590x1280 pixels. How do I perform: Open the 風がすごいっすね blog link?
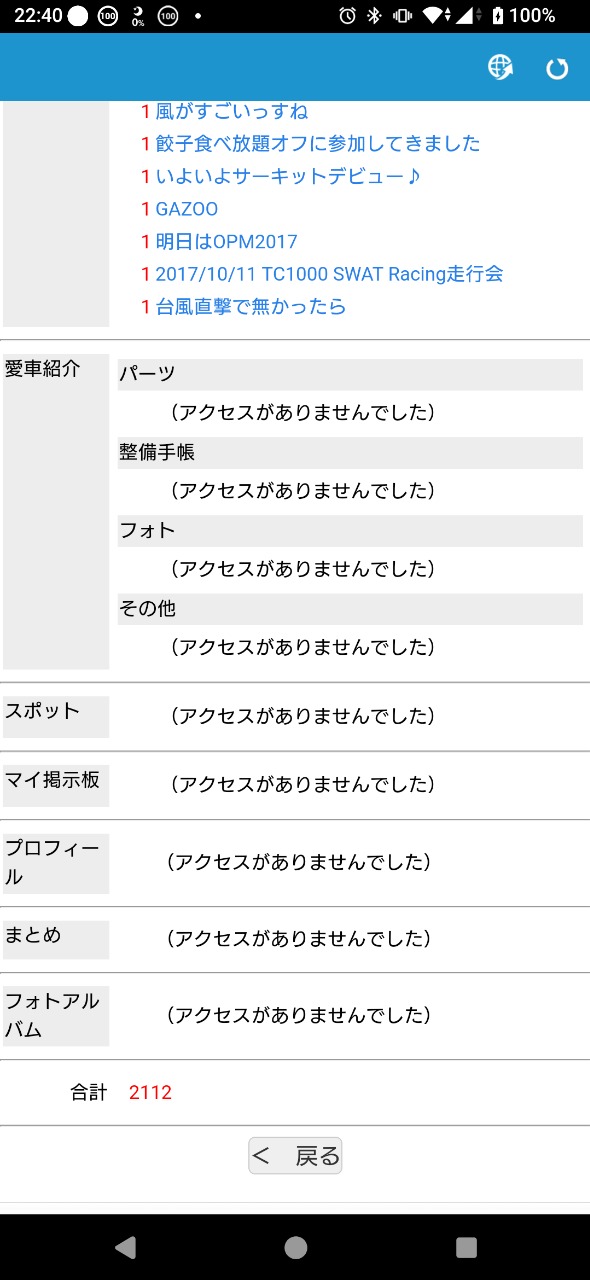coord(232,111)
